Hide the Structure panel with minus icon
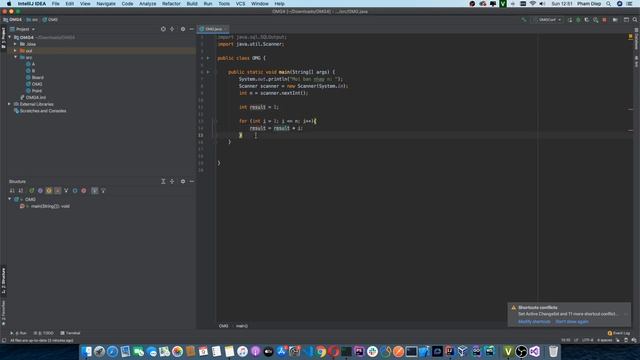 [191, 181]
